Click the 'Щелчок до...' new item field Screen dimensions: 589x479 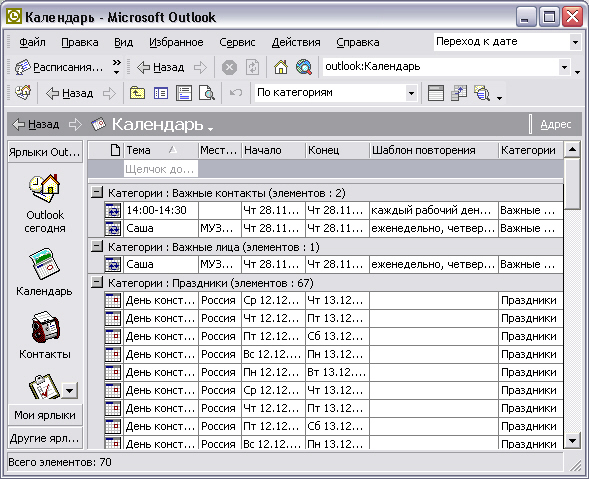(161, 169)
